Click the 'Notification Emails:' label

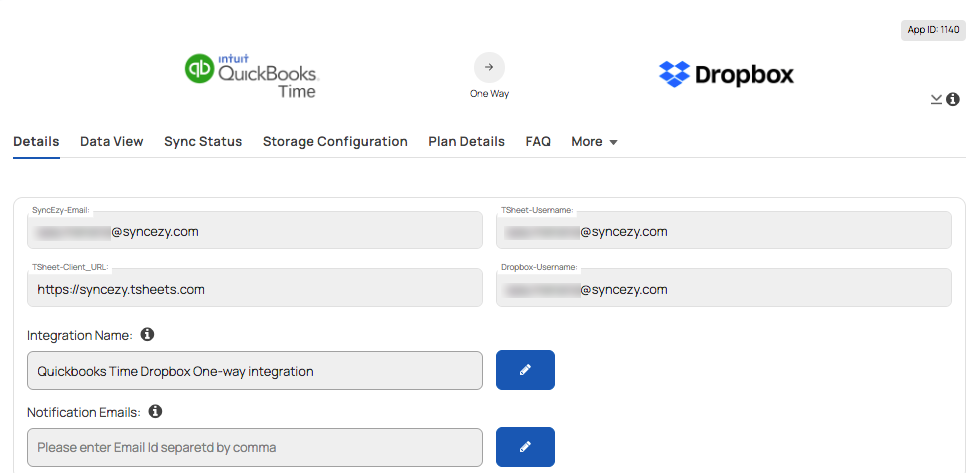pos(84,412)
